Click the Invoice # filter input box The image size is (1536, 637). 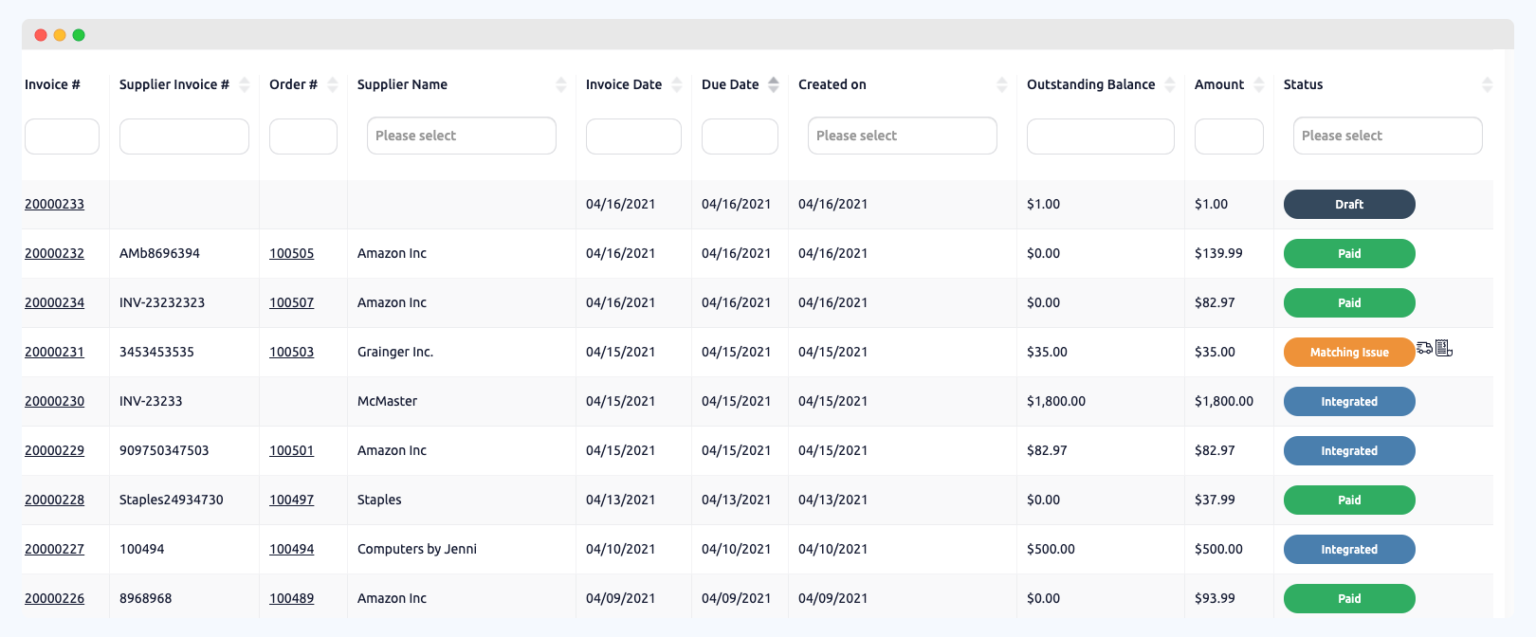(62, 135)
